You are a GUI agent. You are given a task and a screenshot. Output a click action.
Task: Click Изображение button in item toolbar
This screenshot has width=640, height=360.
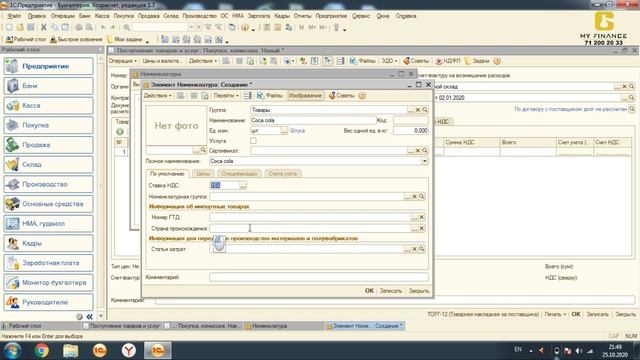305,96
